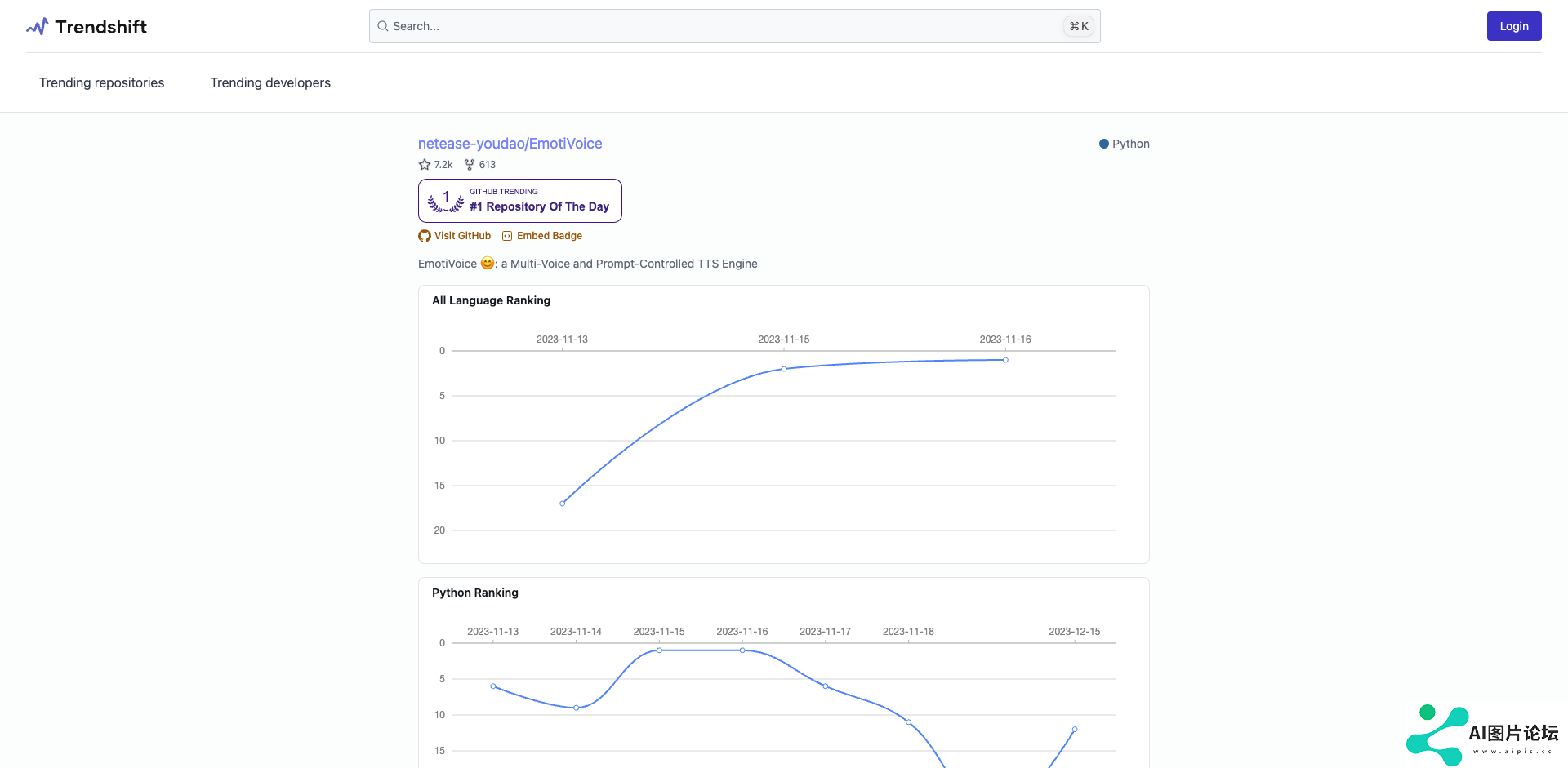This screenshot has height=768, width=1568.
Task: Click the #1 Repository Of The Day badge
Action: point(520,201)
